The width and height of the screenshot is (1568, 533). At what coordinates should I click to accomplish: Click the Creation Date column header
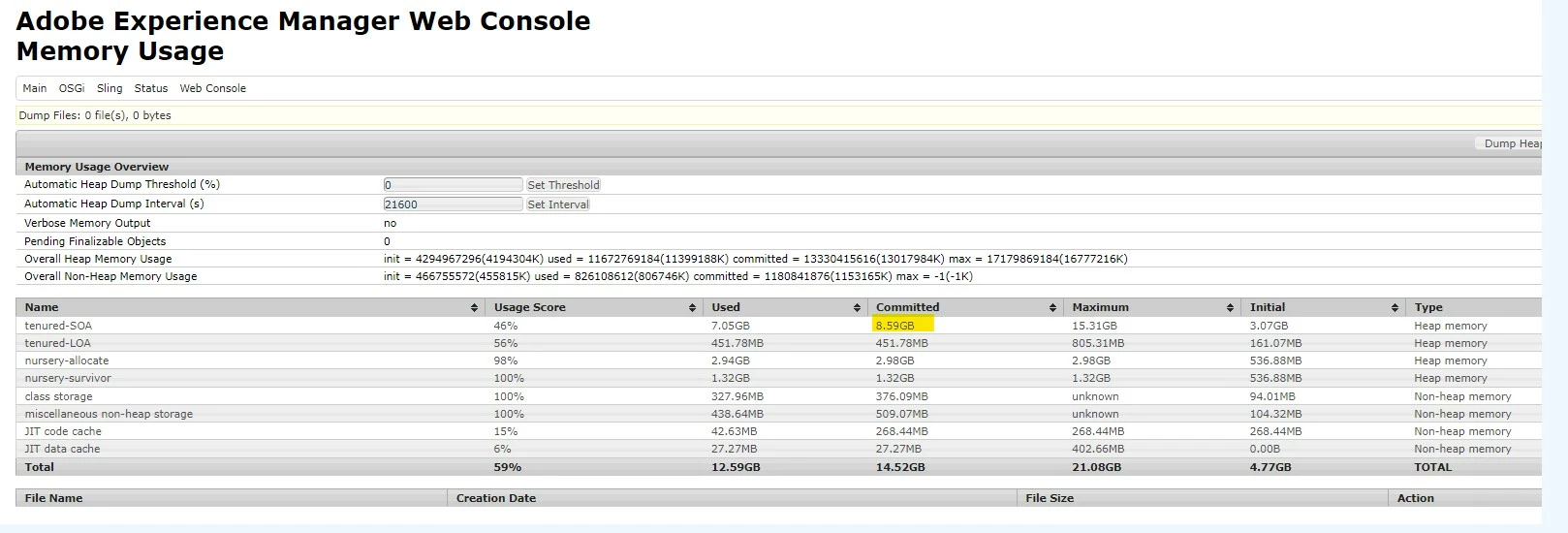[x=496, y=498]
